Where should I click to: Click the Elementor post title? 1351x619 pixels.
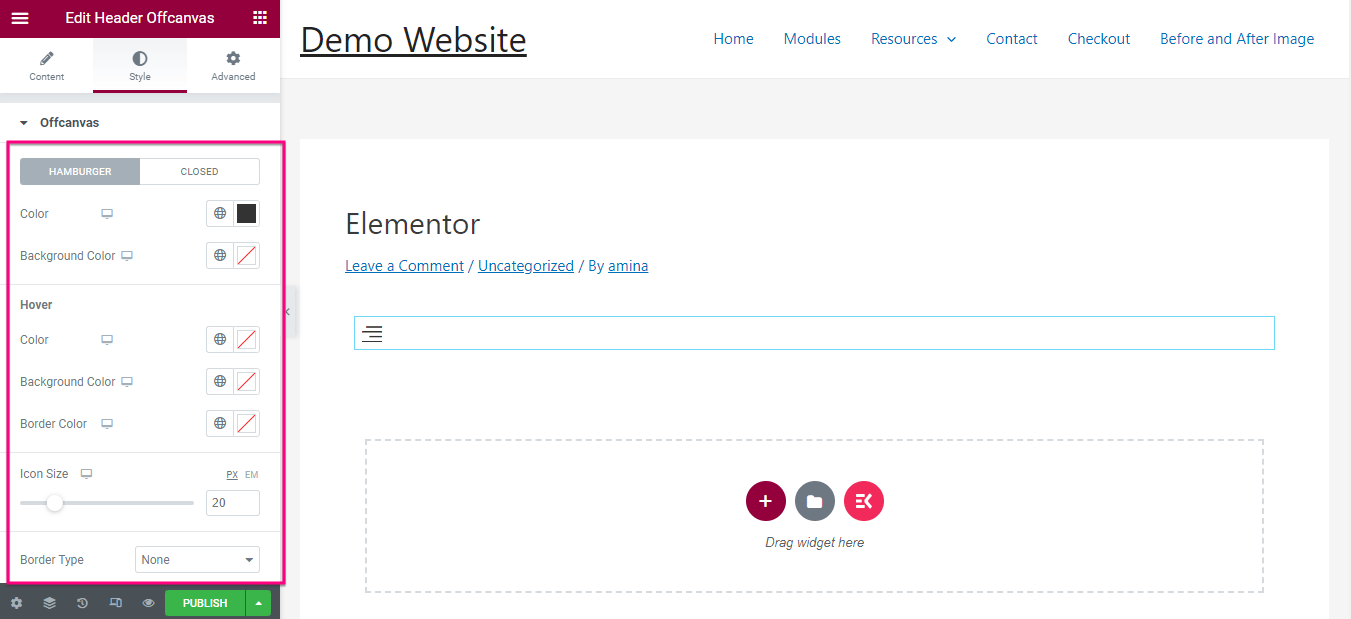(x=413, y=224)
